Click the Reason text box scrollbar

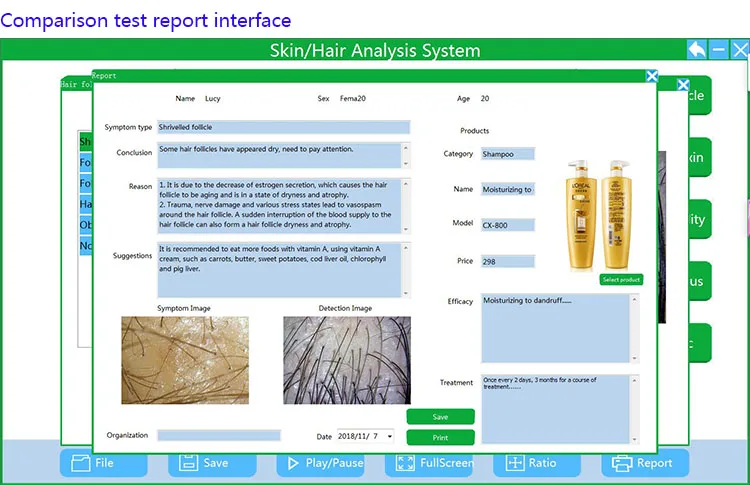(405, 205)
